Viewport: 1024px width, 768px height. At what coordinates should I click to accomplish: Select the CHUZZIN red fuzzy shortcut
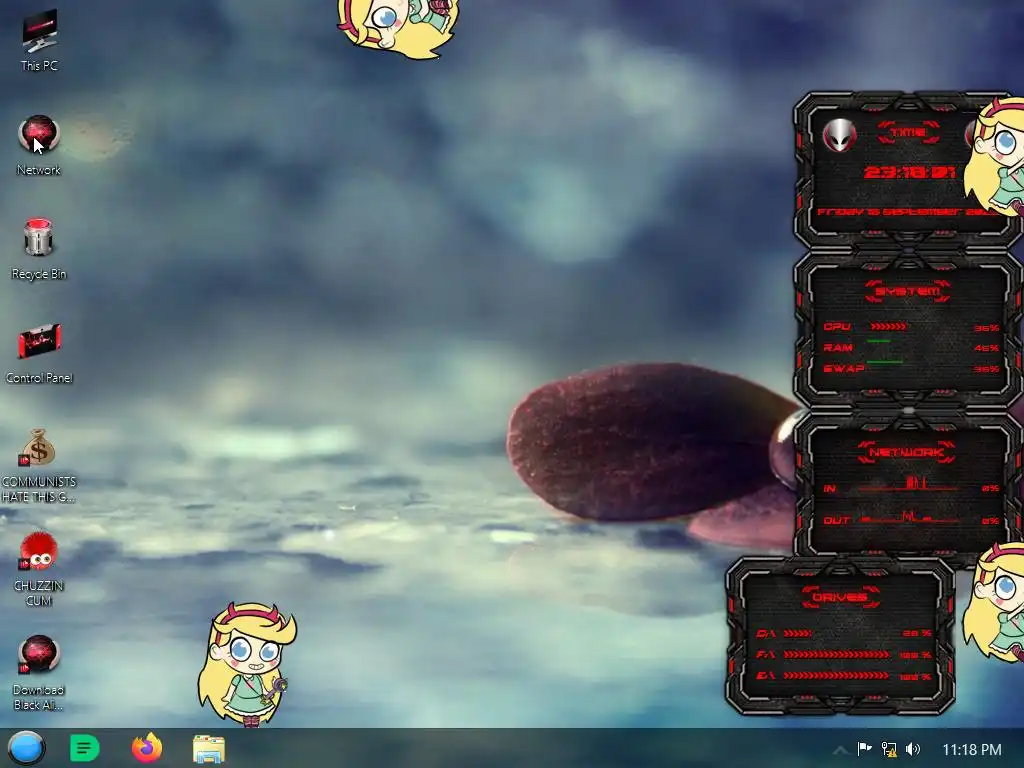tap(39, 569)
